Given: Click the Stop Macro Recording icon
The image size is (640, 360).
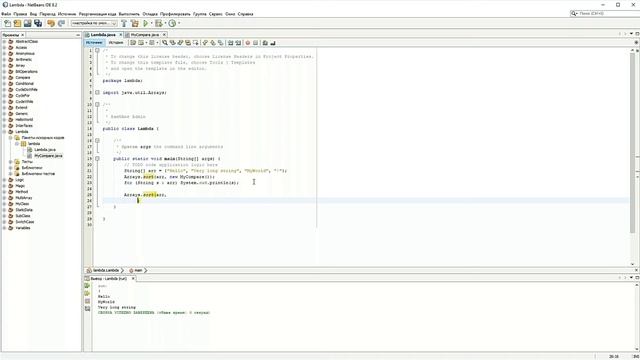Looking at the screenshot, I should click(x=256, y=42).
